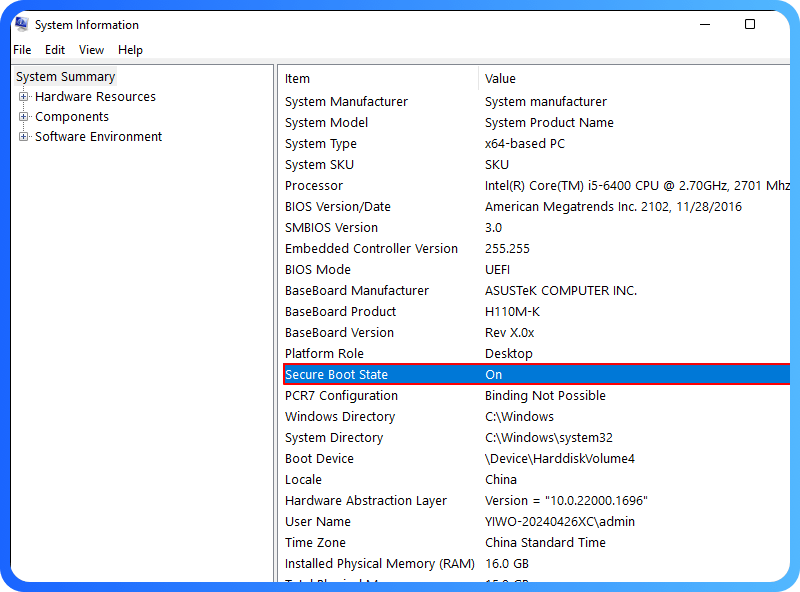This screenshot has height=592, width=800.
Task: Expand the Software Environment node
Action: coord(23,136)
